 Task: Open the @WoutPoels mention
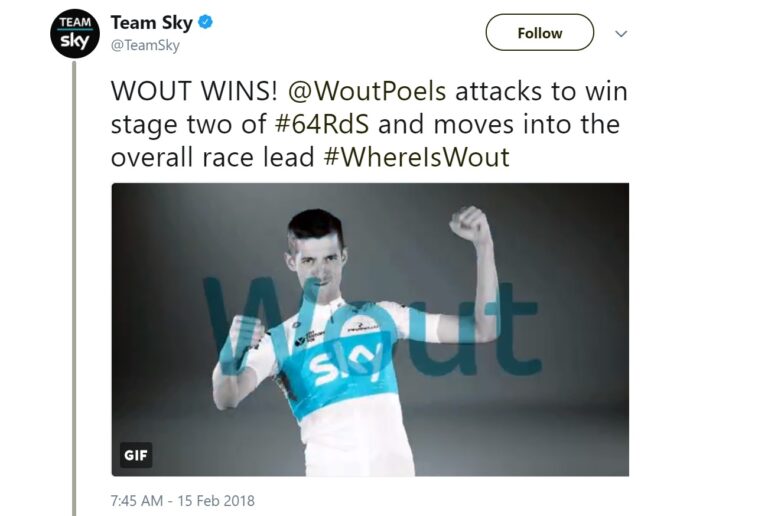tap(367, 91)
